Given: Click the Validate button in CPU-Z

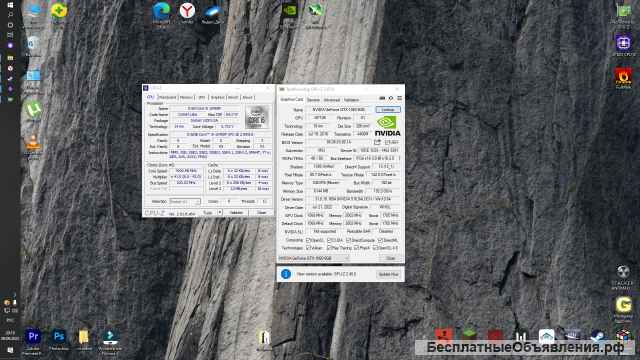Looking at the screenshot, I should pos(236,213).
